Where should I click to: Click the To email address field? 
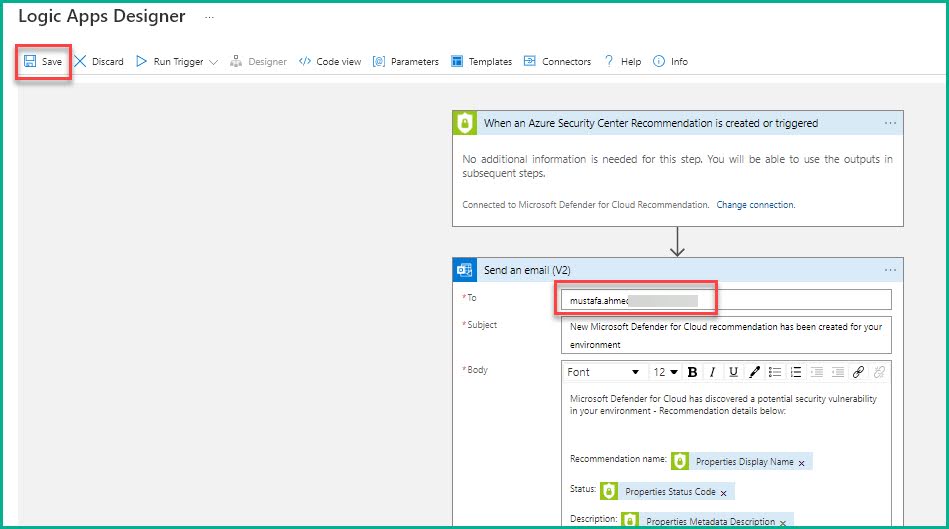pos(726,300)
